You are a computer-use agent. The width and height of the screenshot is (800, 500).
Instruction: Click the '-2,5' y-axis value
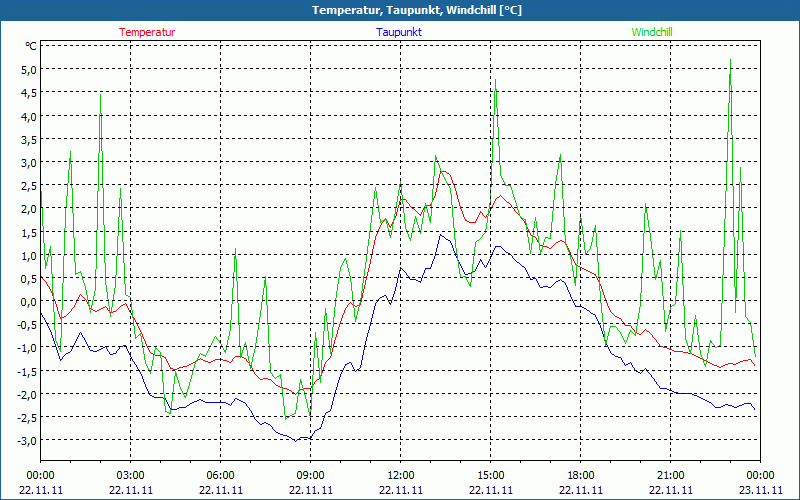(x=28, y=418)
